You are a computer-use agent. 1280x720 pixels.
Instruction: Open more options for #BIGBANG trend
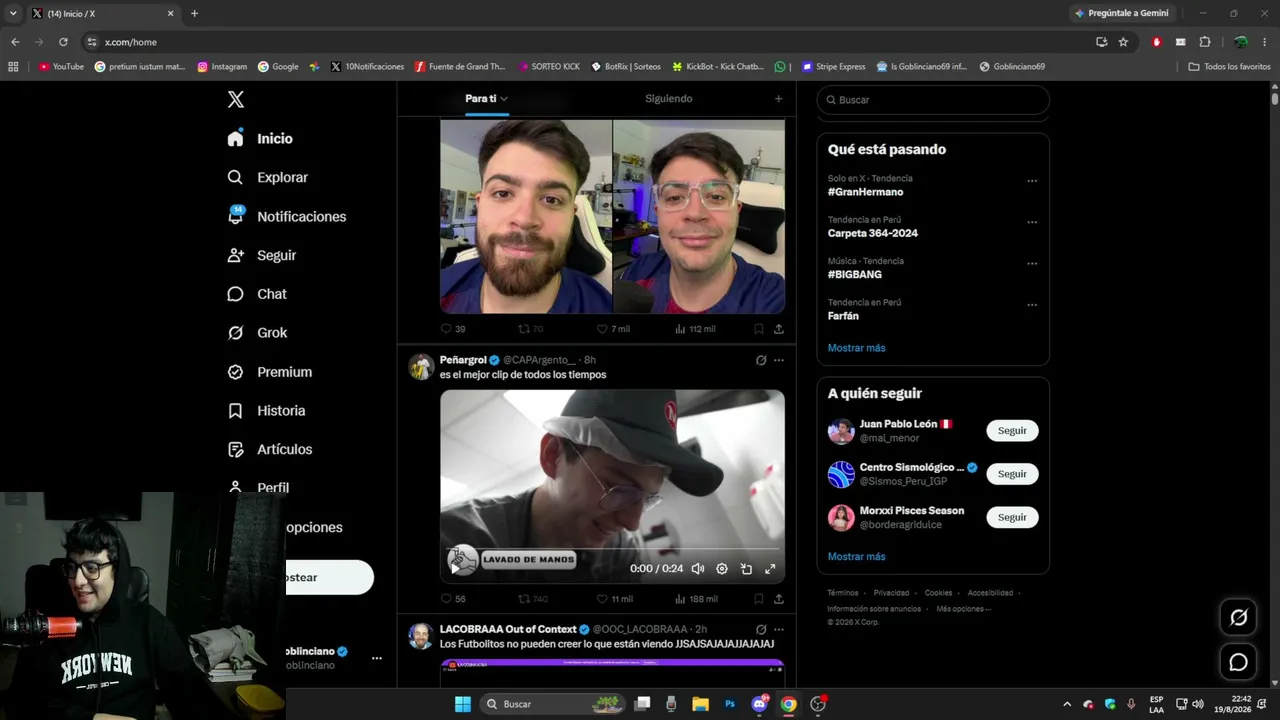1032,264
